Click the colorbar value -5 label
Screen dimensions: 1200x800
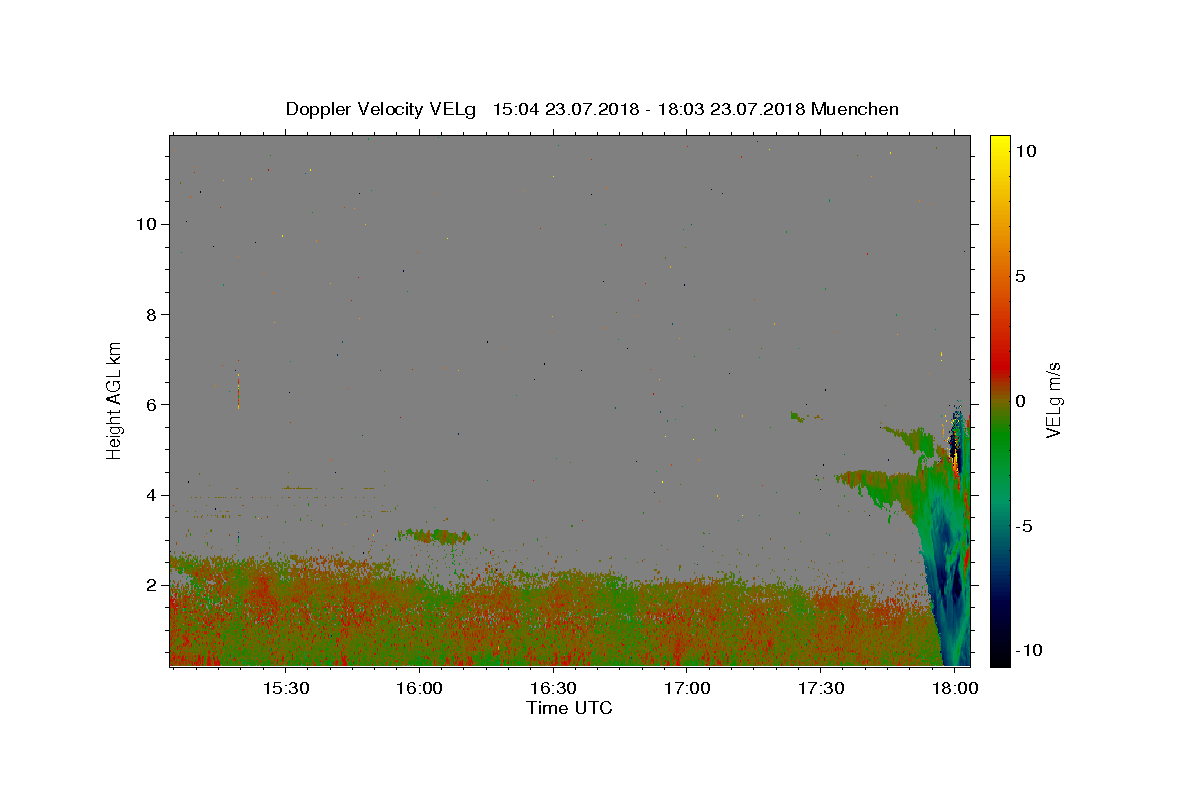[x=1023, y=525]
